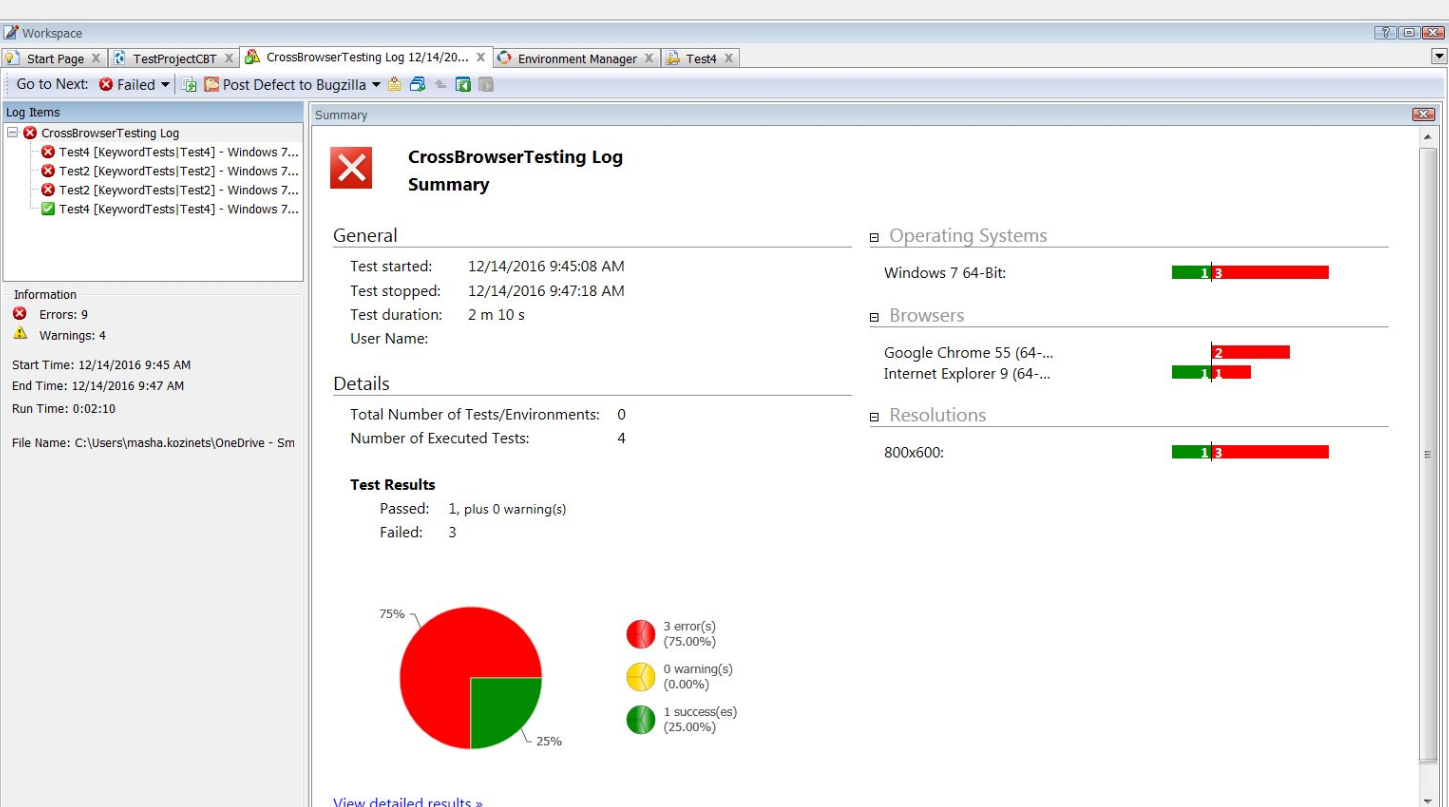Click the yellow warning icon beside Warnings: 4
The width and height of the screenshot is (1449, 807).
20,334
